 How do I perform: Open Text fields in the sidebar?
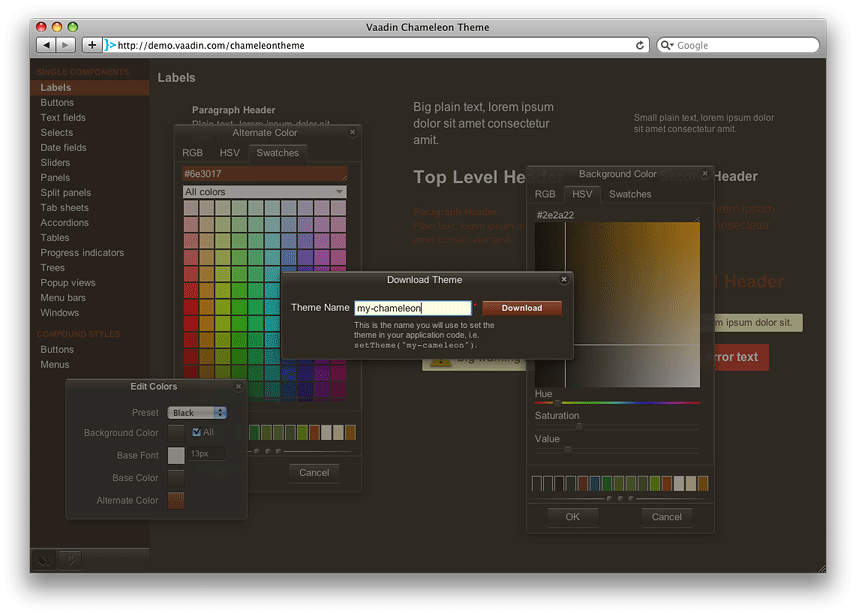click(x=63, y=117)
